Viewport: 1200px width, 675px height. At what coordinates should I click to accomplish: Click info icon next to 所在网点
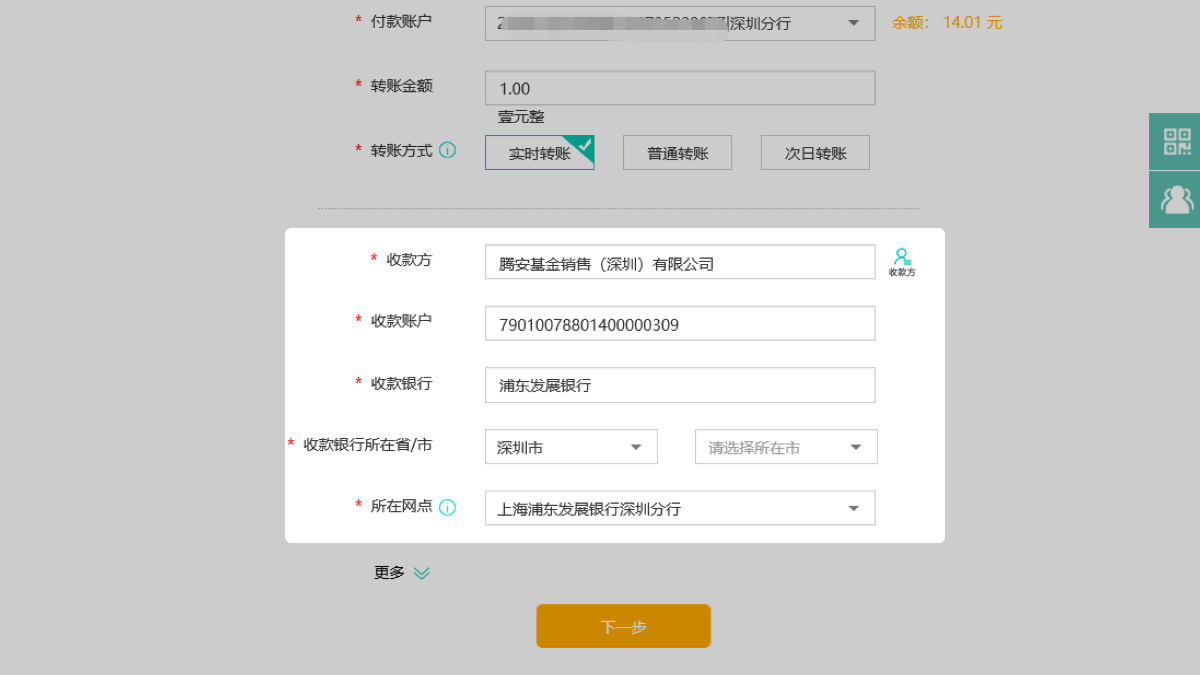click(447, 507)
